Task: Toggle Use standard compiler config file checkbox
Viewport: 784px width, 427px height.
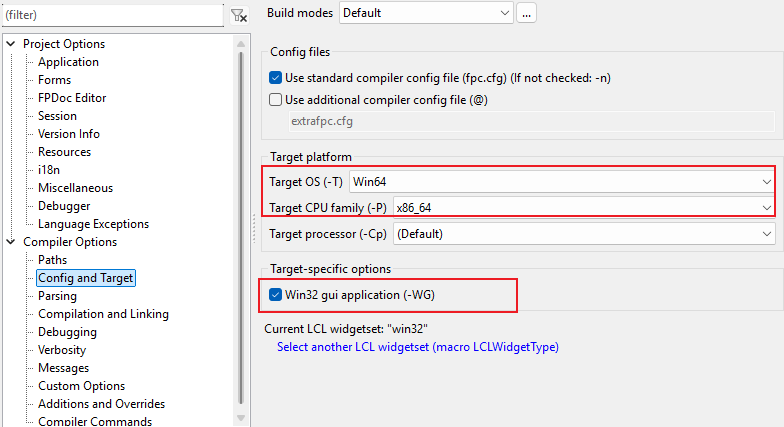Action: (x=275, y=78)
